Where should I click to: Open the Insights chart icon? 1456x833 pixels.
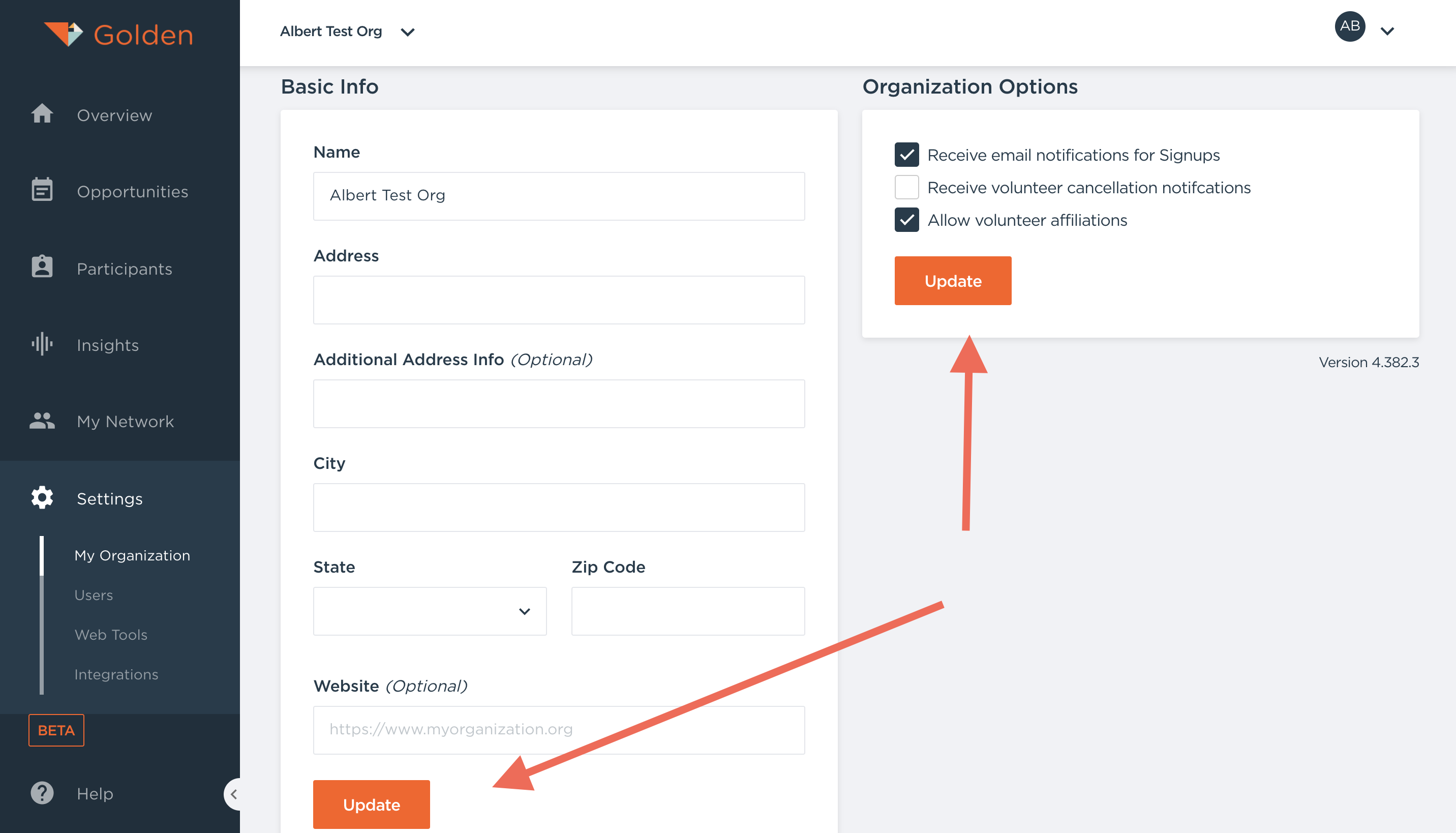(42, 344)
